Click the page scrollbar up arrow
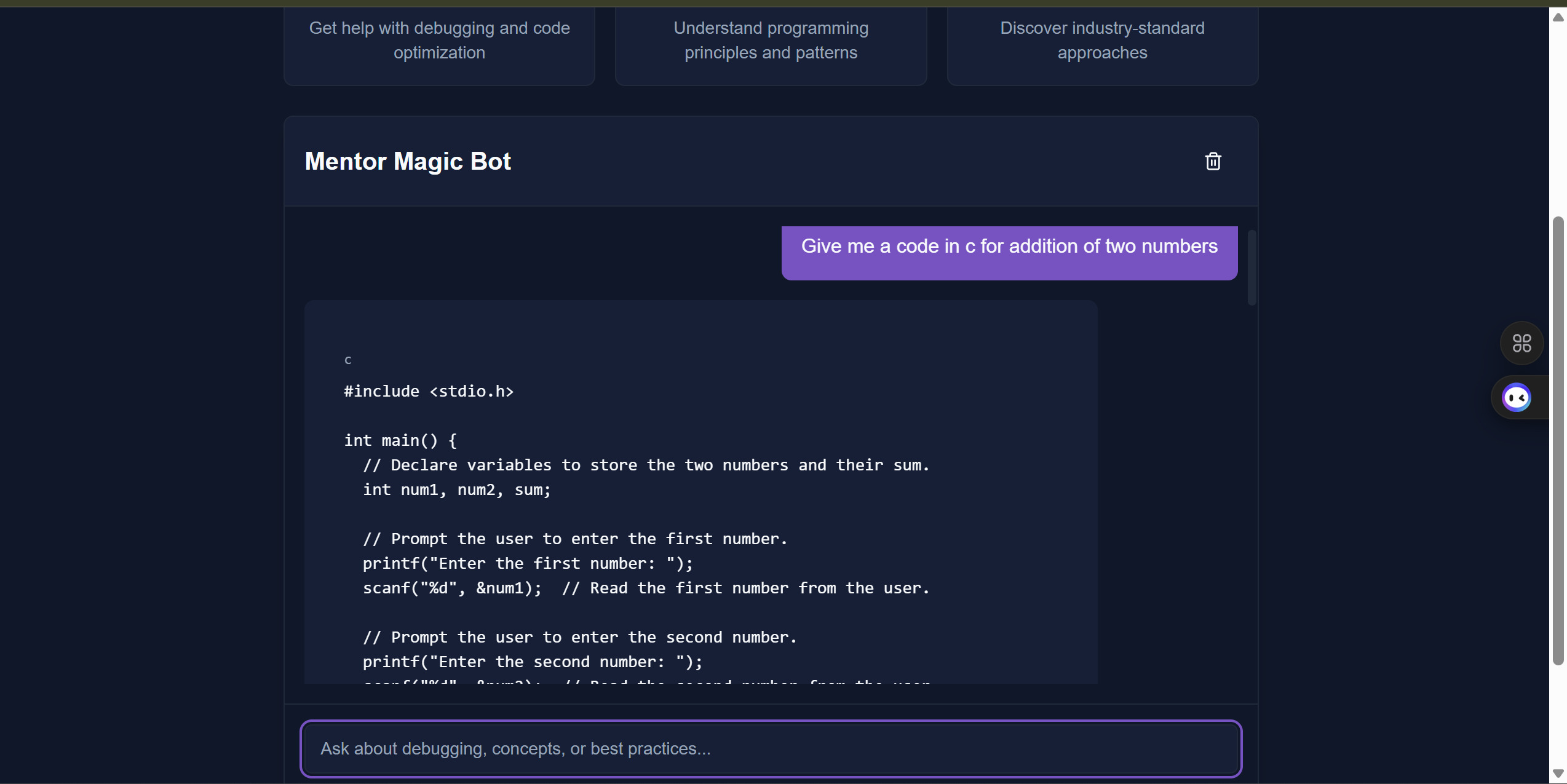Image resolution: width=1567 pixels, height=784 pixels. (1557, 17)
